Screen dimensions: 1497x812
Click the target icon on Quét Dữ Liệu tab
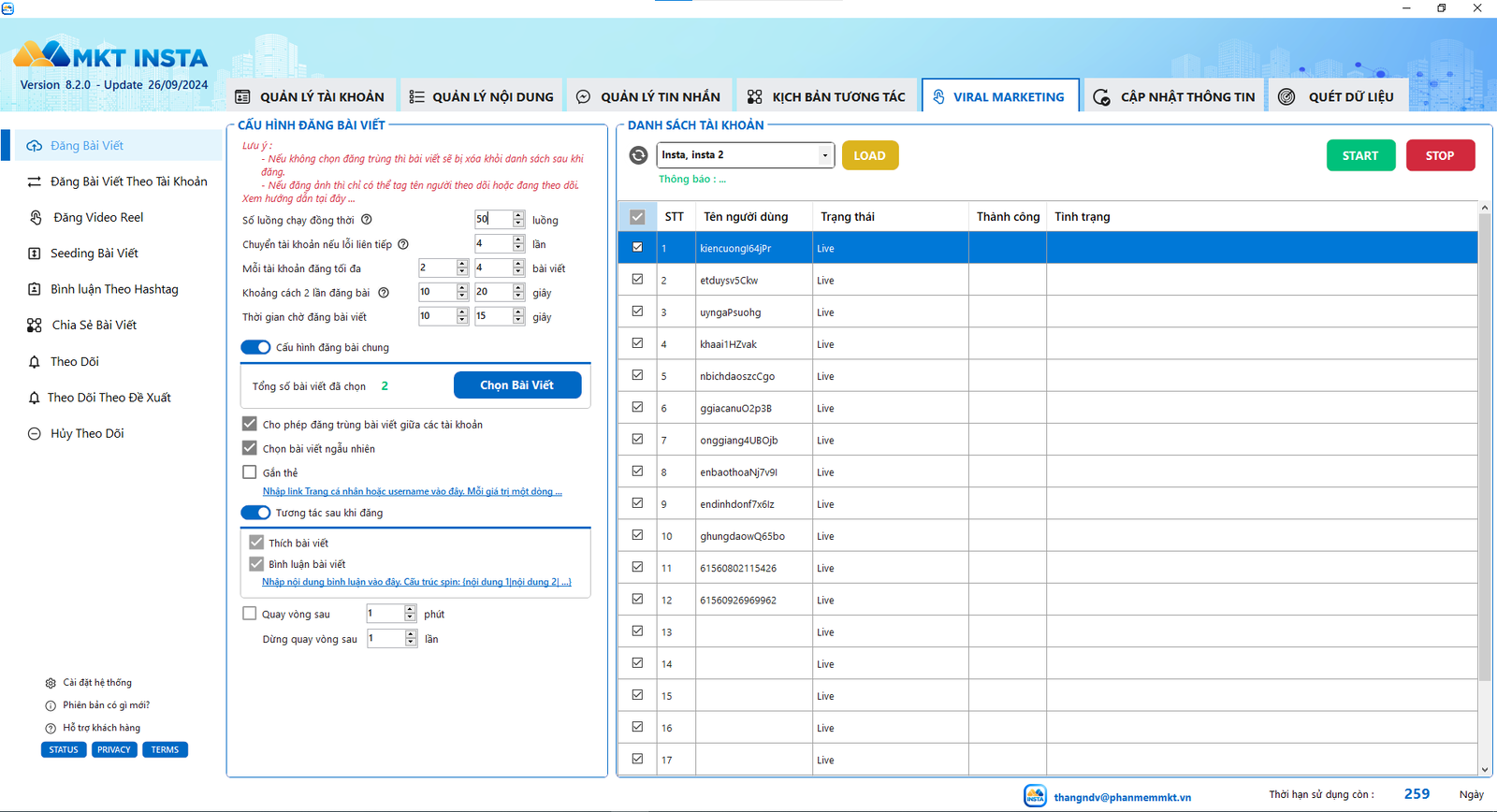(1287, 96)
